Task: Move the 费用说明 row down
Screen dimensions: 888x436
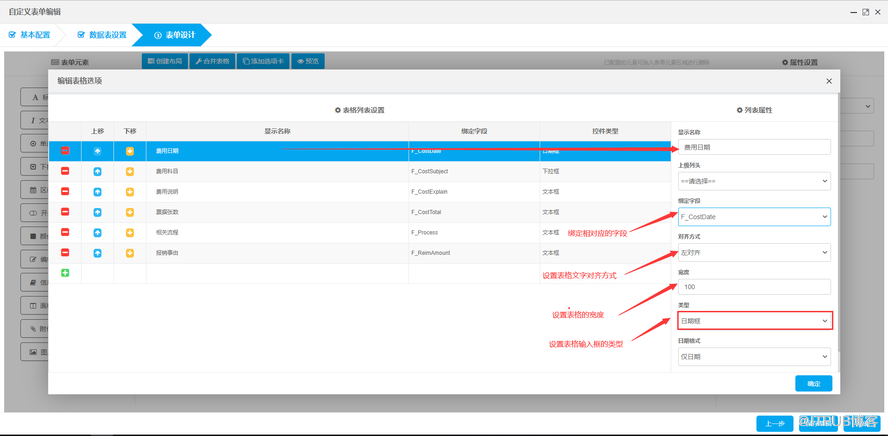Action: [130, 192]
